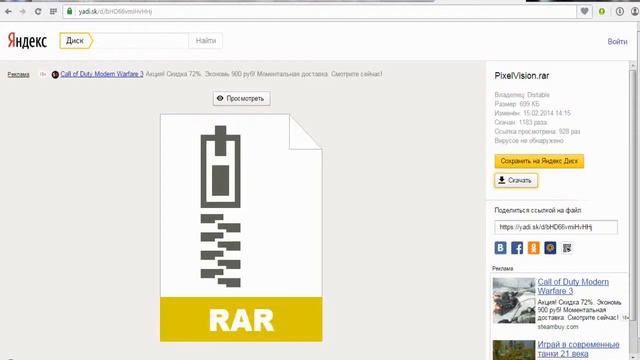
Task: Select the share link input field
Action: tap(556, 227)
